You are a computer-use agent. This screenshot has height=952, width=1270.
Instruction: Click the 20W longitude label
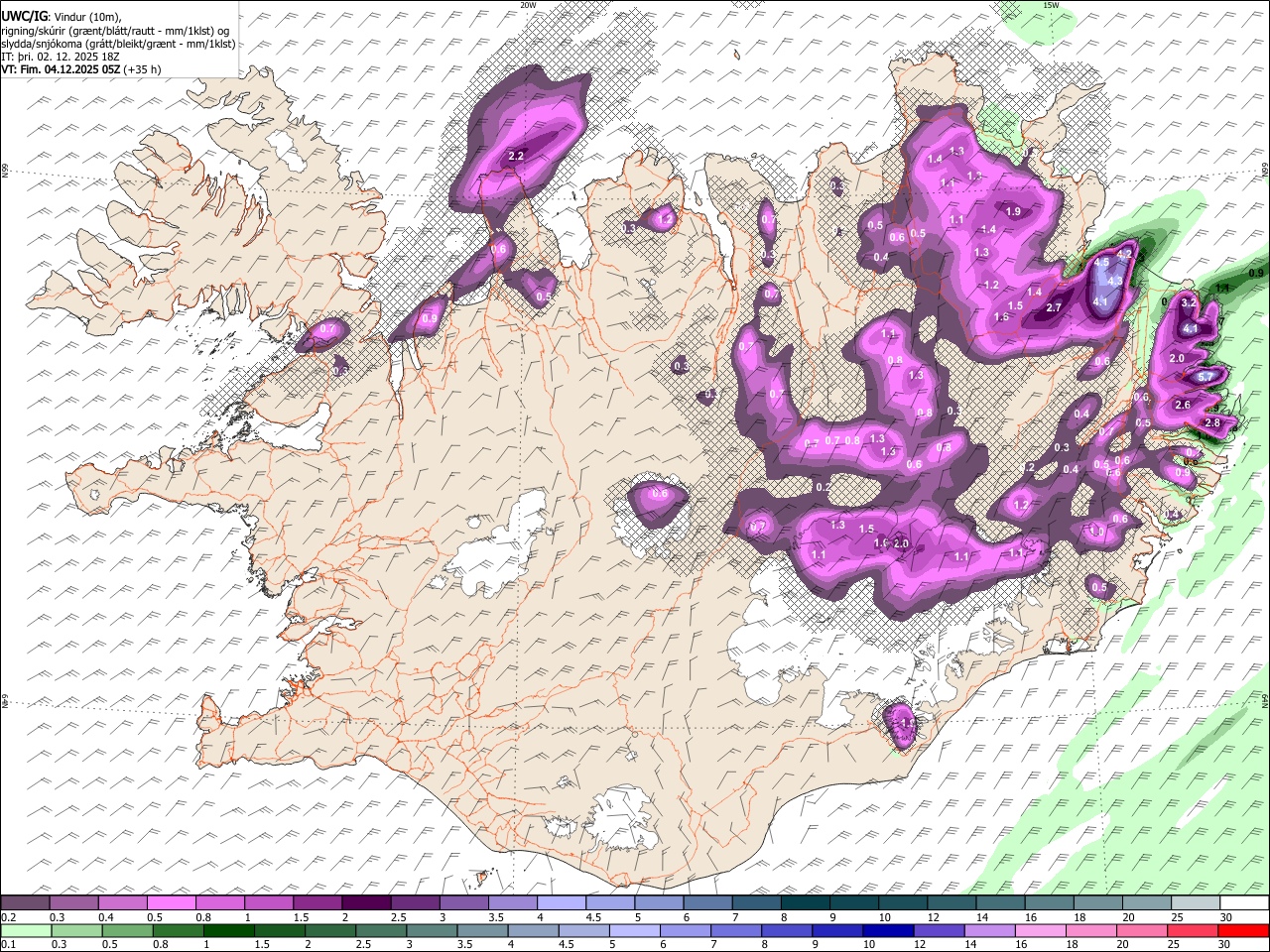(x=528, y=5)
